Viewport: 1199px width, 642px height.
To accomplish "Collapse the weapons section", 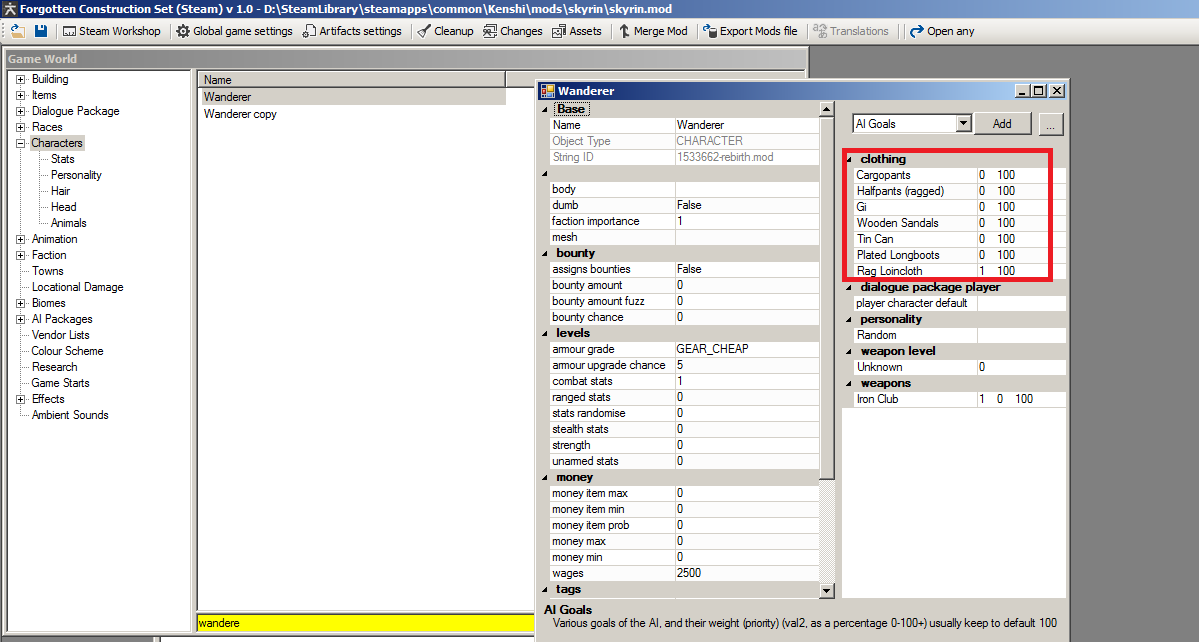I will [849, 384].
